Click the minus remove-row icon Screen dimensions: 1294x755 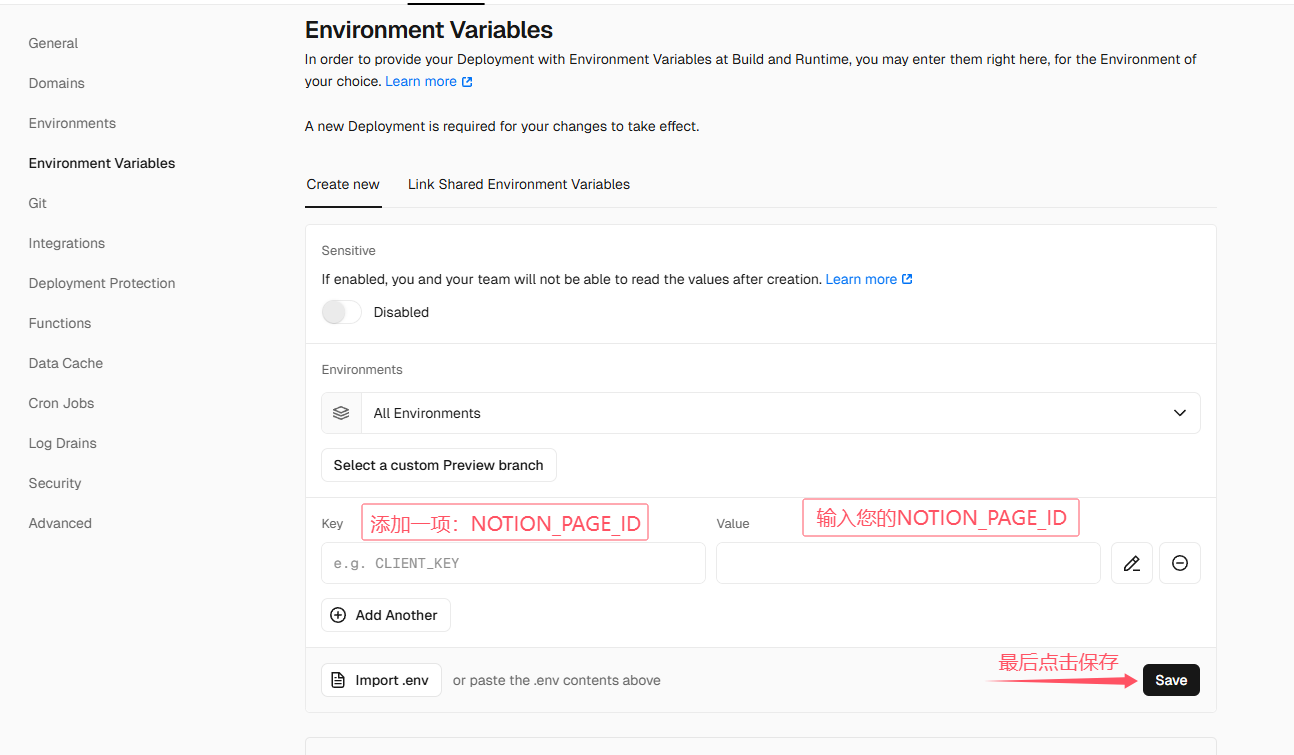(x=1179, y=563)
